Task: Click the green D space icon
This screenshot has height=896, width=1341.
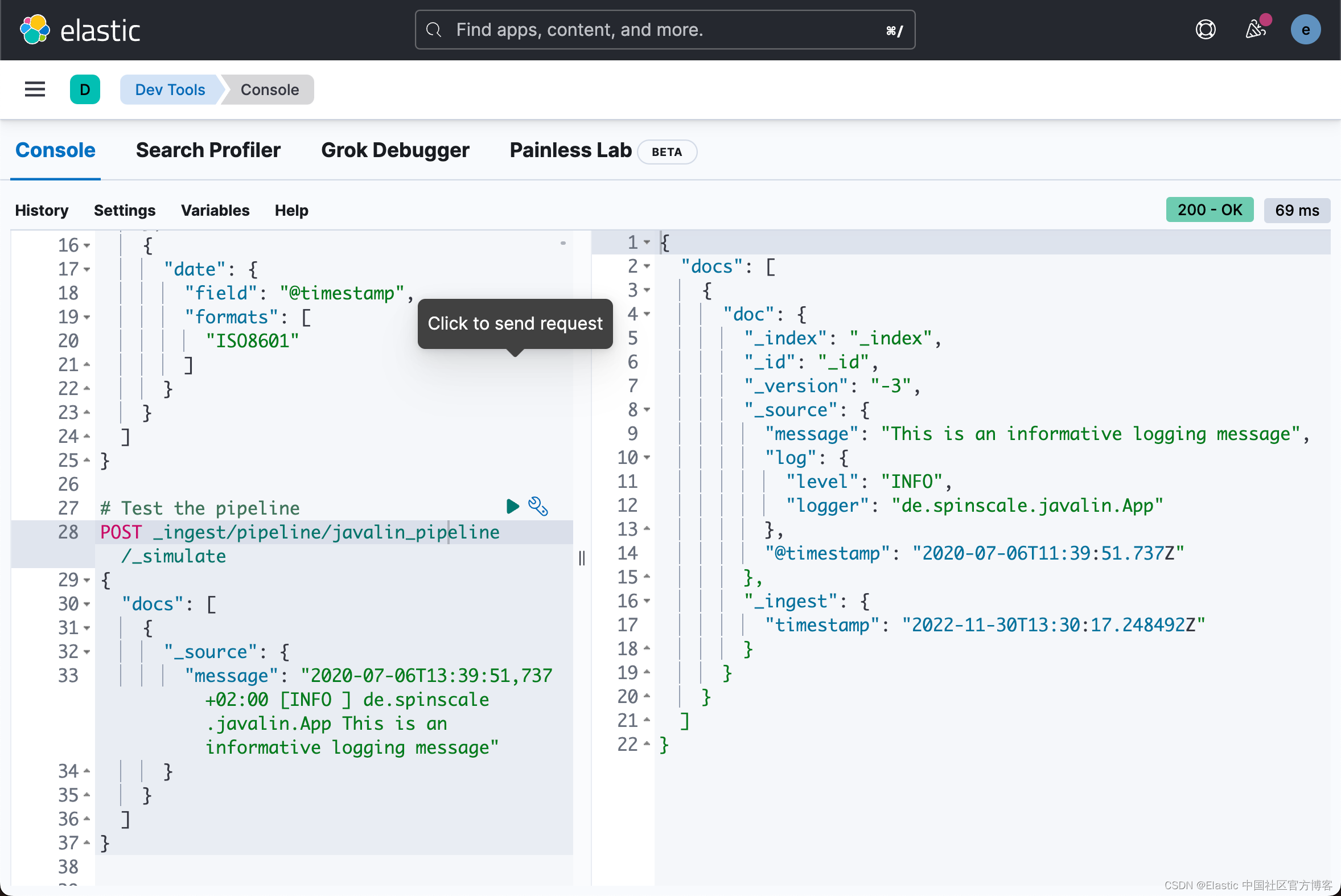Action: (x=85, y=89)
